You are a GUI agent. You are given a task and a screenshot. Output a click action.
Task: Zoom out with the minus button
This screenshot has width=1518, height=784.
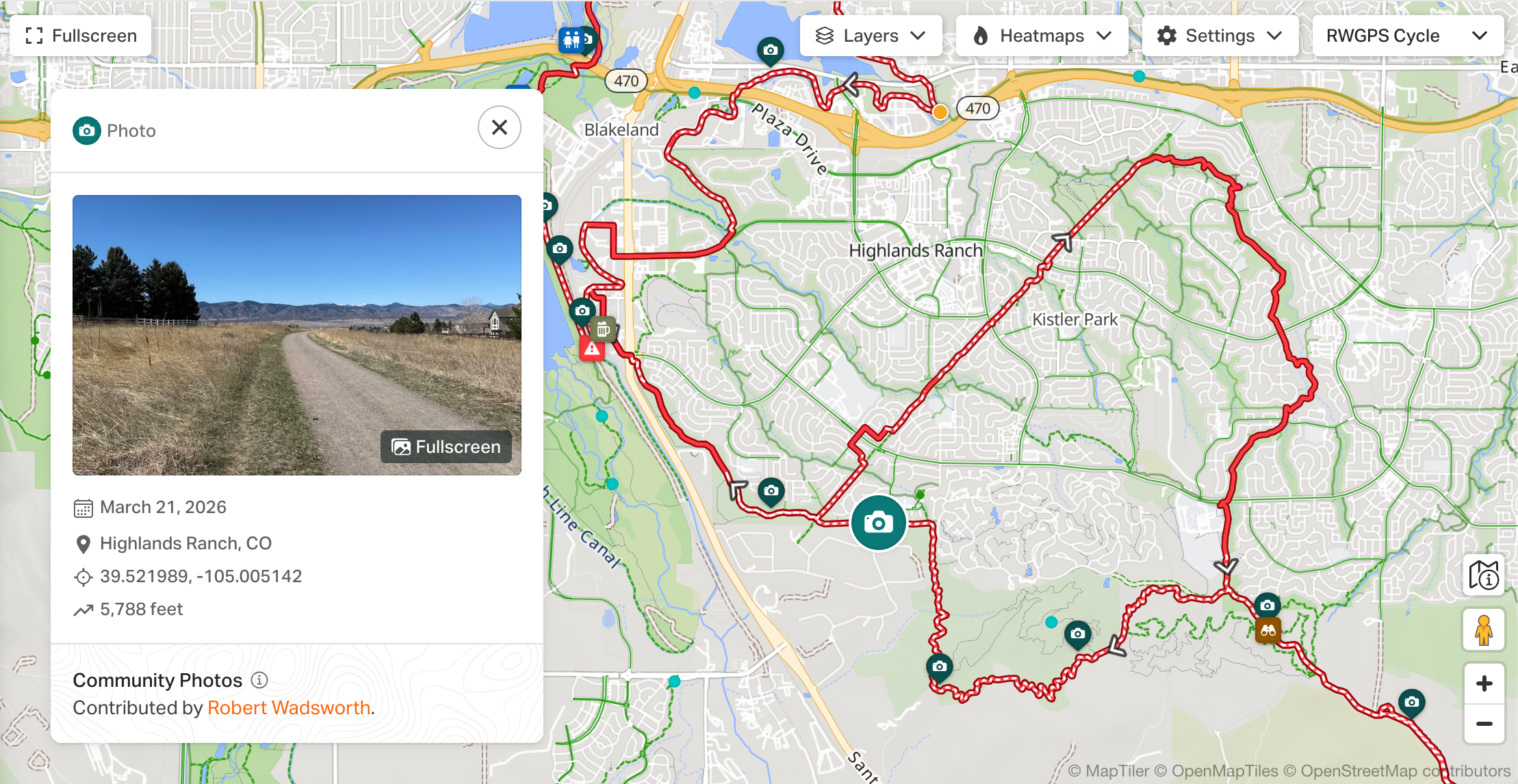coord(1484,724)
